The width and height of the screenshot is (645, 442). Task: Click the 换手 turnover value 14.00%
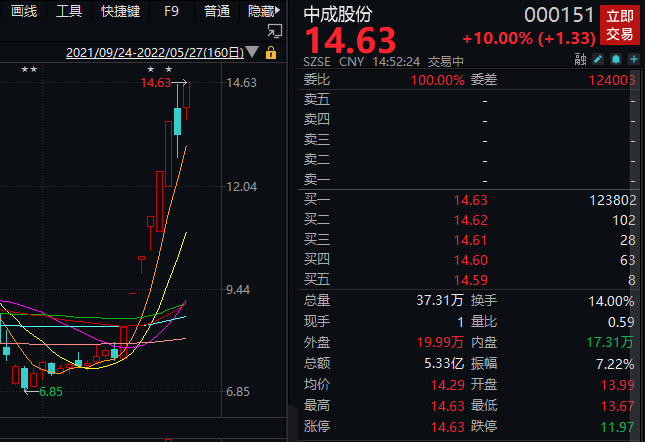click(x=611, y=301)
